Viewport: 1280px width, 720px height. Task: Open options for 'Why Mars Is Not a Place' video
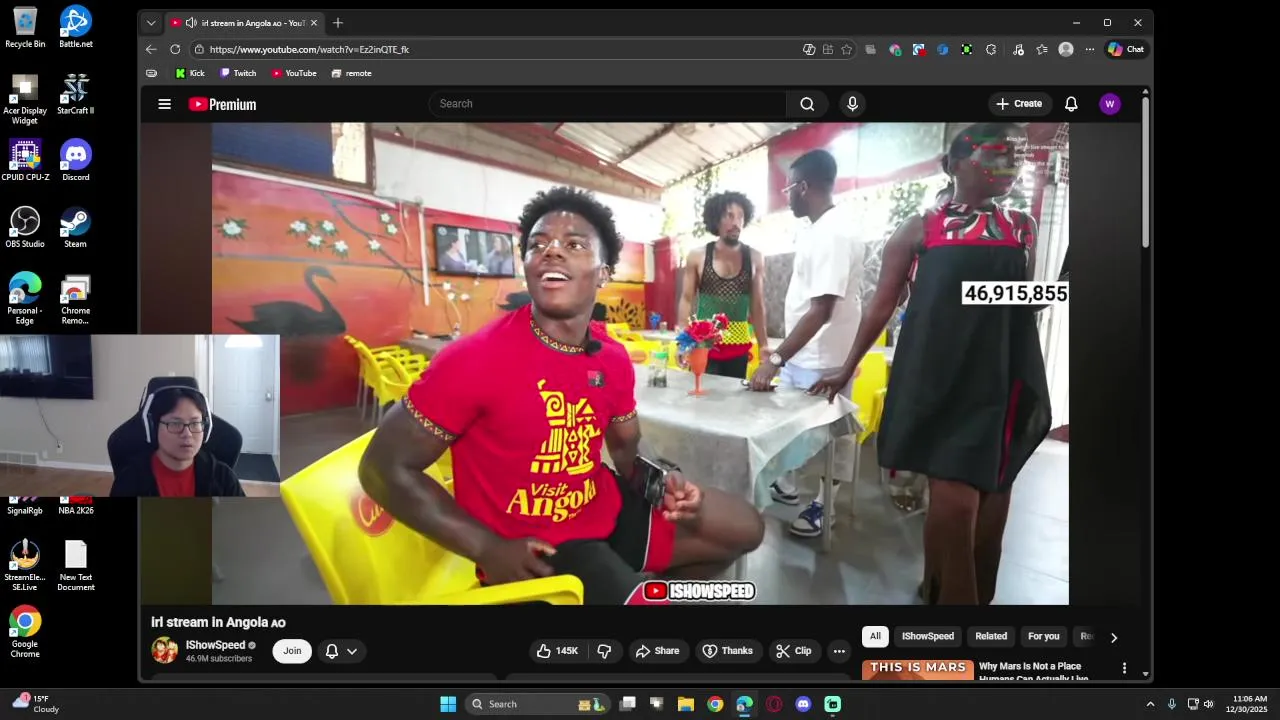(x=1124, y=668)
